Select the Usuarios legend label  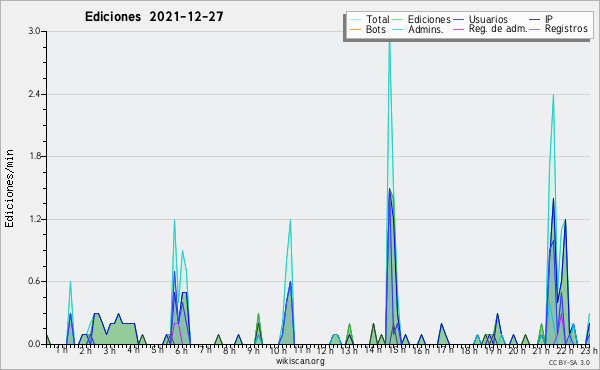tap(488, 19)
